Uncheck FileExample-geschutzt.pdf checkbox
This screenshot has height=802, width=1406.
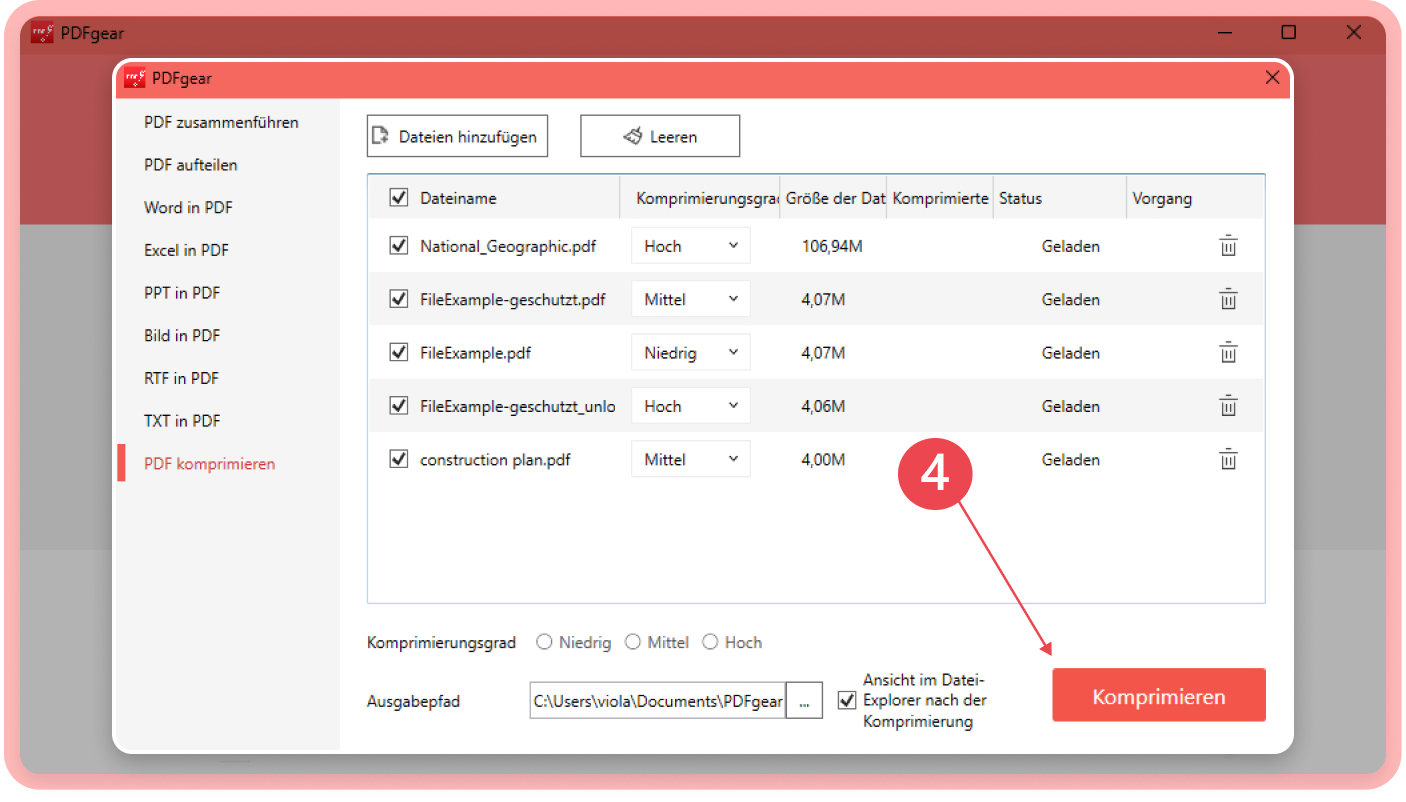click(398, 299)
